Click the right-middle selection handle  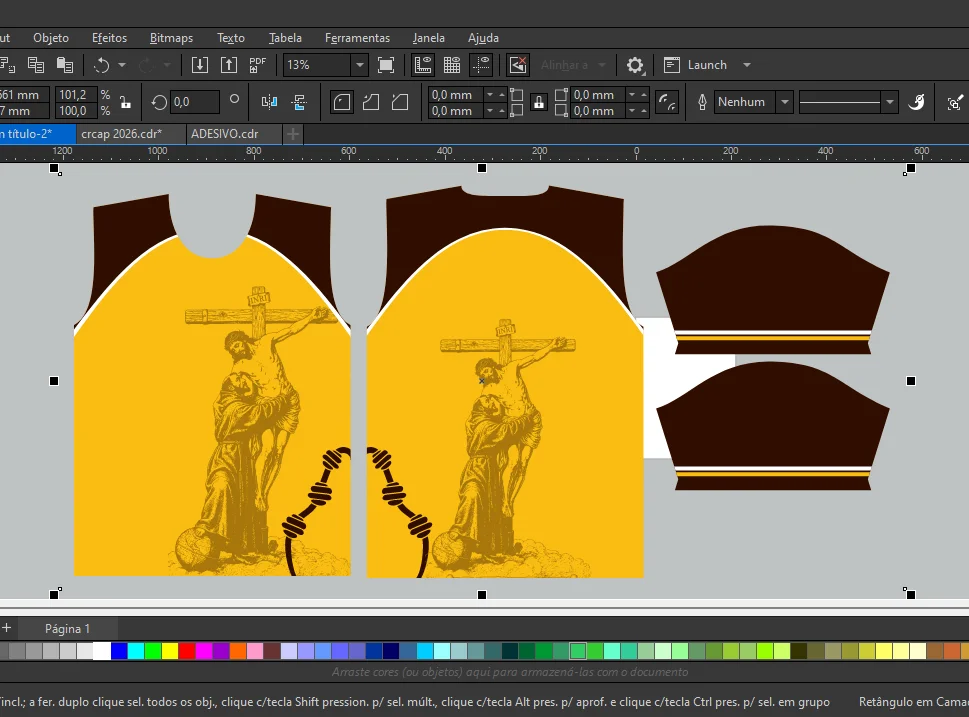(x=911, y=381)
